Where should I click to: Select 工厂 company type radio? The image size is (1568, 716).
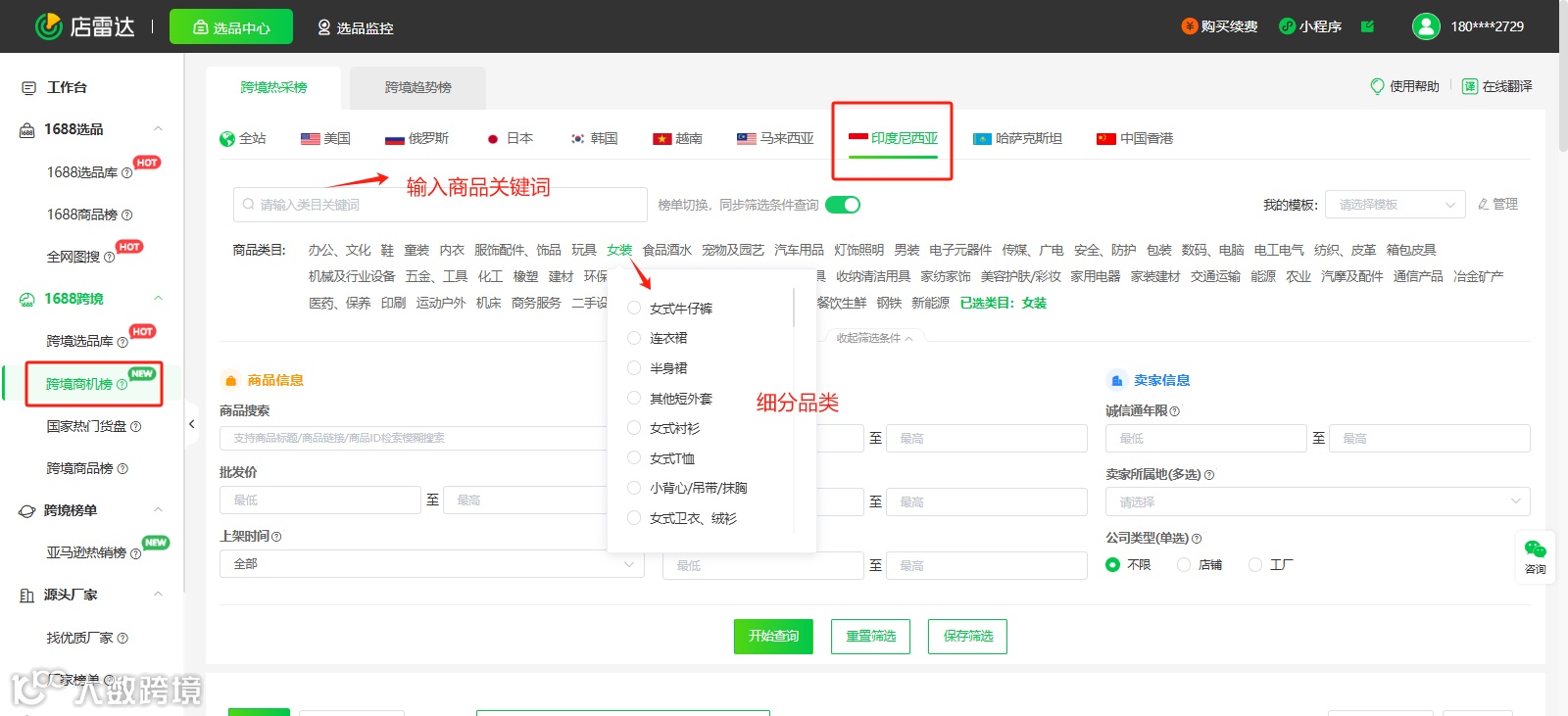(x=1255, y=565)
